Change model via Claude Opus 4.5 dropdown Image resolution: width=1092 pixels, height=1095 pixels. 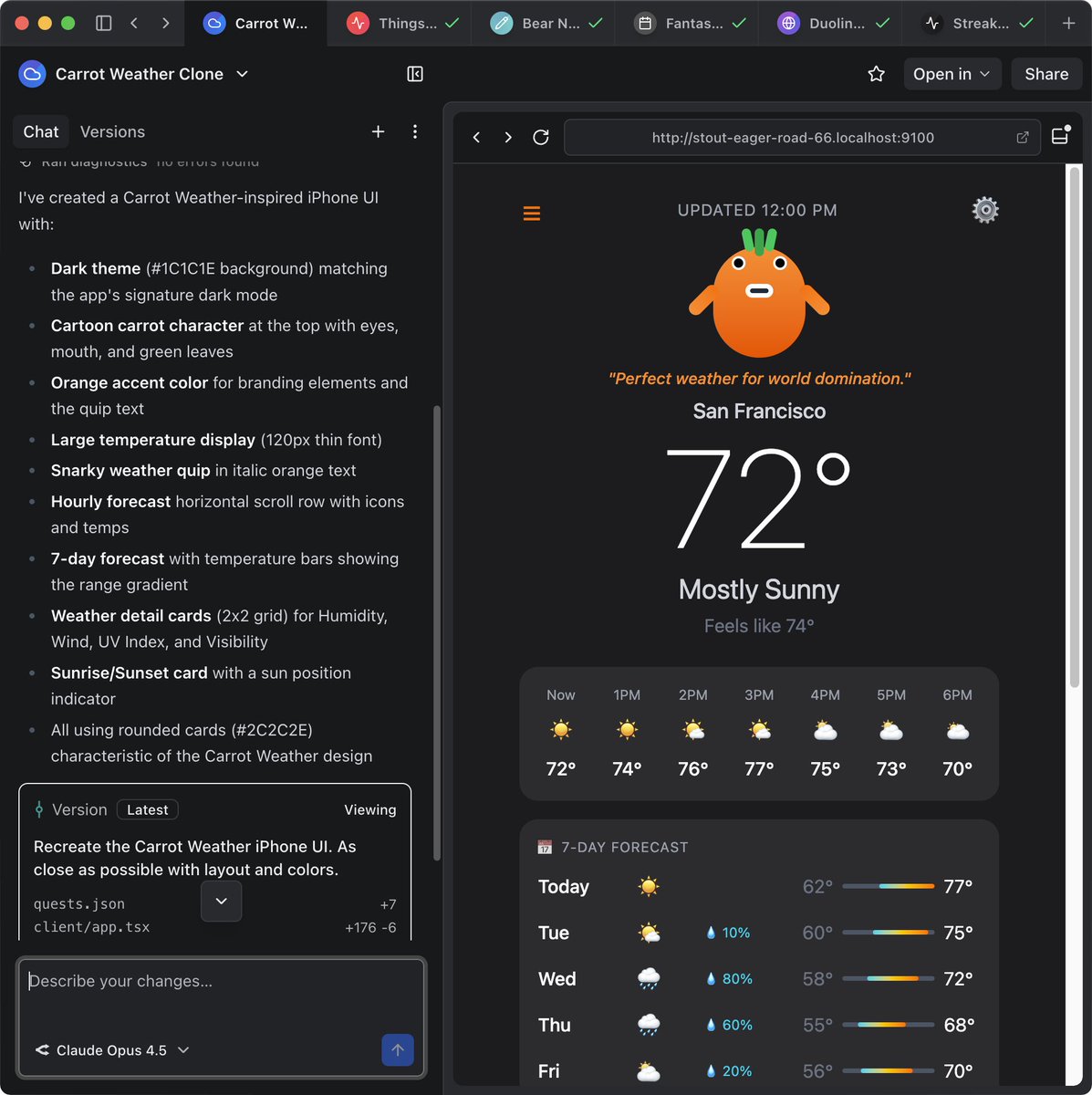112,1050
